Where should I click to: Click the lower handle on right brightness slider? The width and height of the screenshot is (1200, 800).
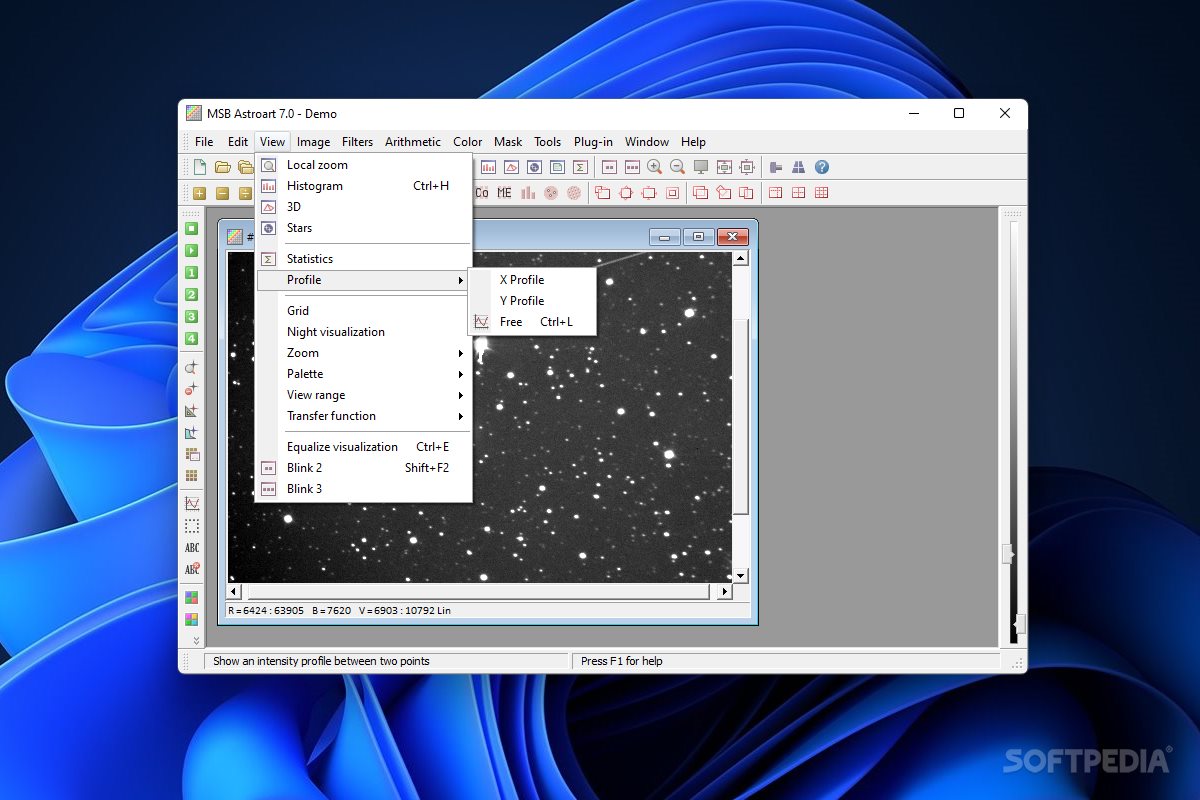pos(1019,625)
